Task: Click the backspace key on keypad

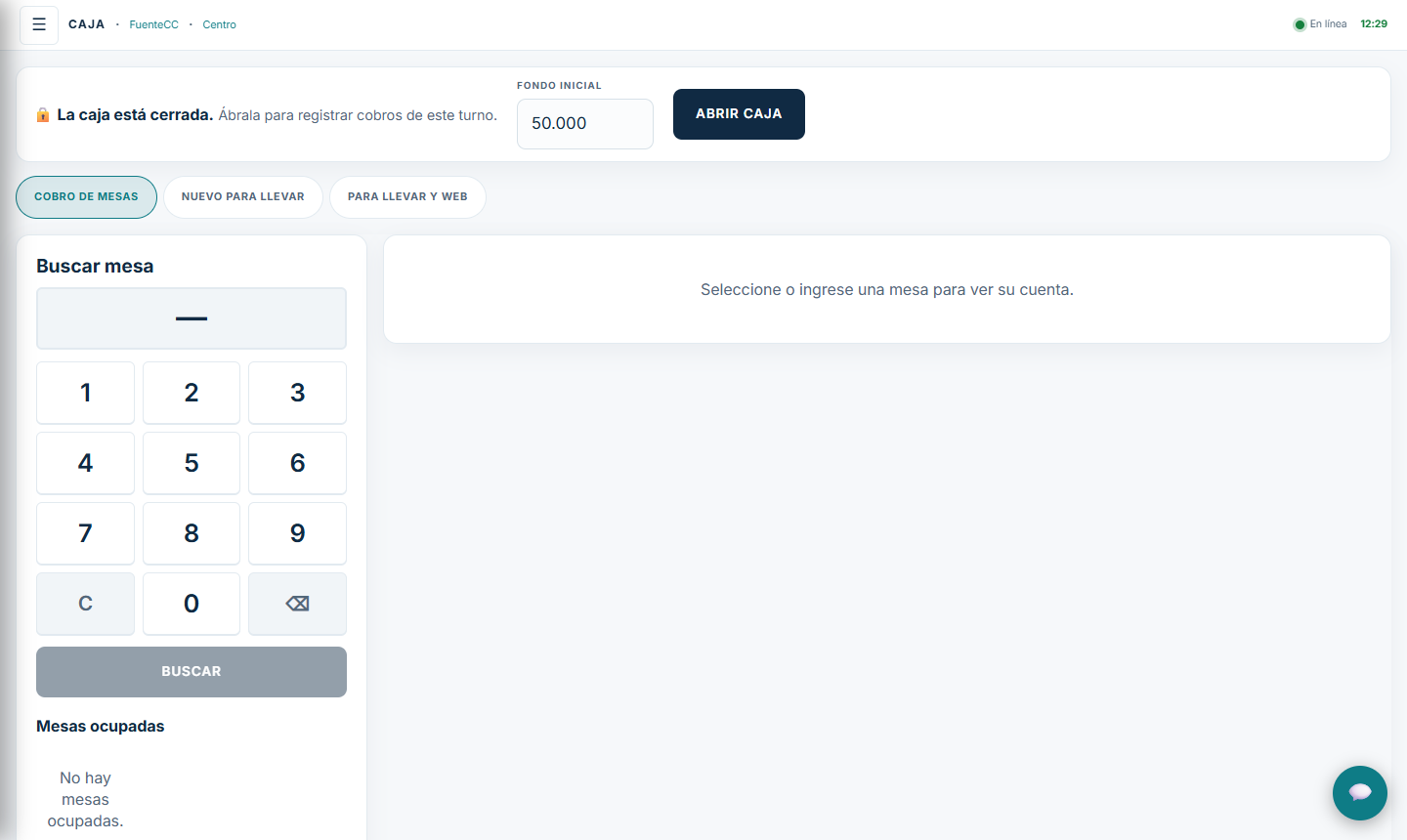Action: pos(297,604)
